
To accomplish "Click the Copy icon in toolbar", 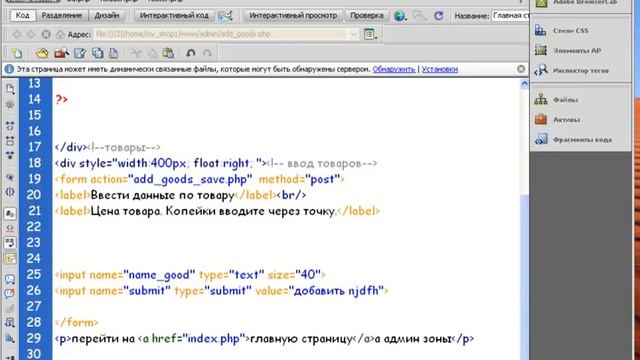I will (152, 53).
